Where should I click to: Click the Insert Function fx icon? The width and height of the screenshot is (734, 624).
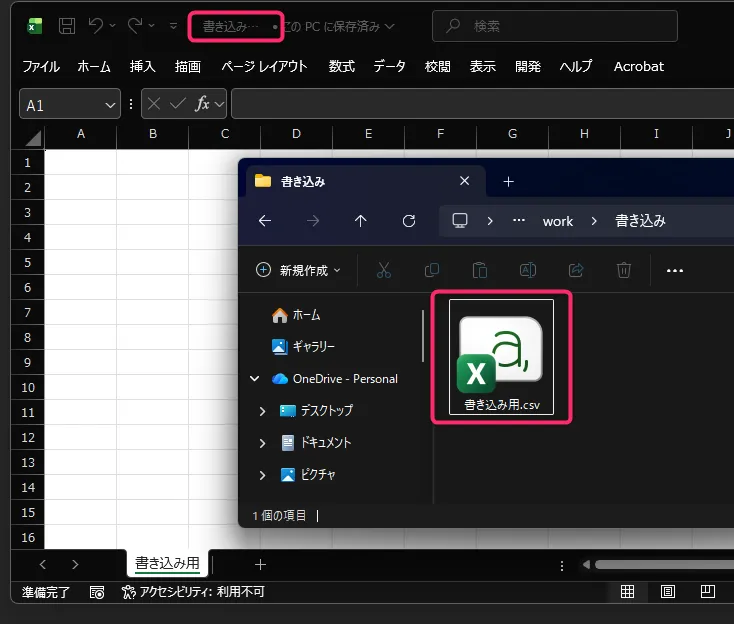202,103
